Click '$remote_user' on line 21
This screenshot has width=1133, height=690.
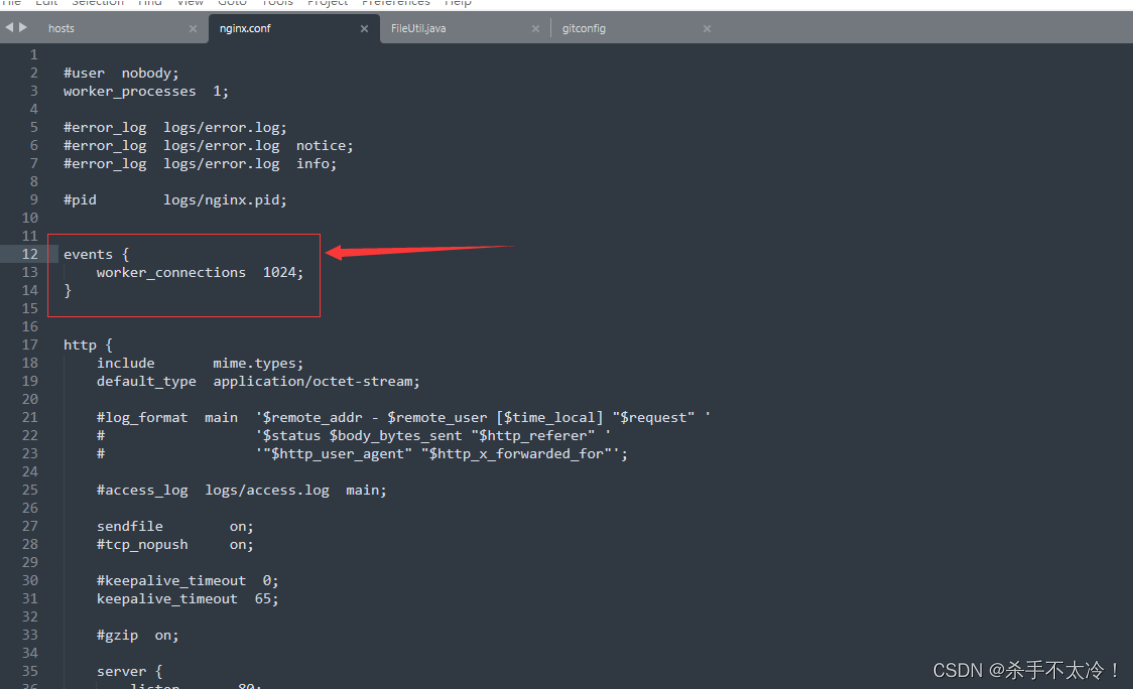tap(437, 418)
